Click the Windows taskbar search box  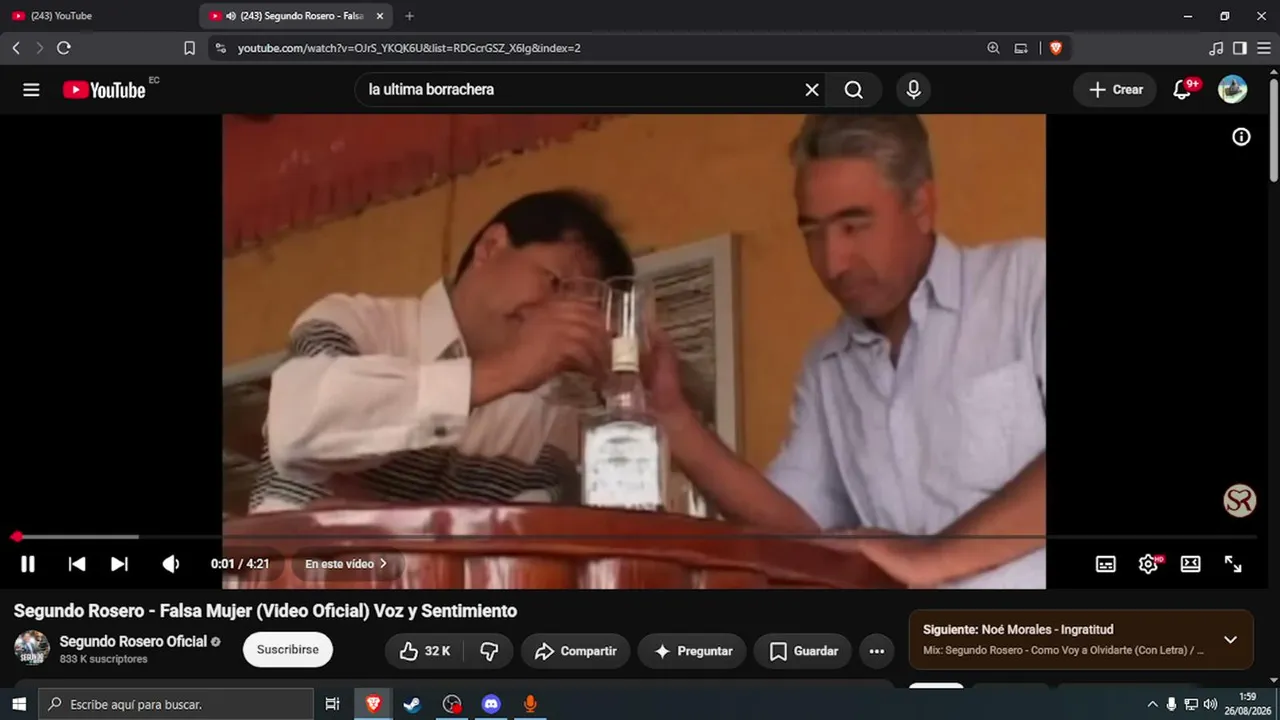pos(178,704)
